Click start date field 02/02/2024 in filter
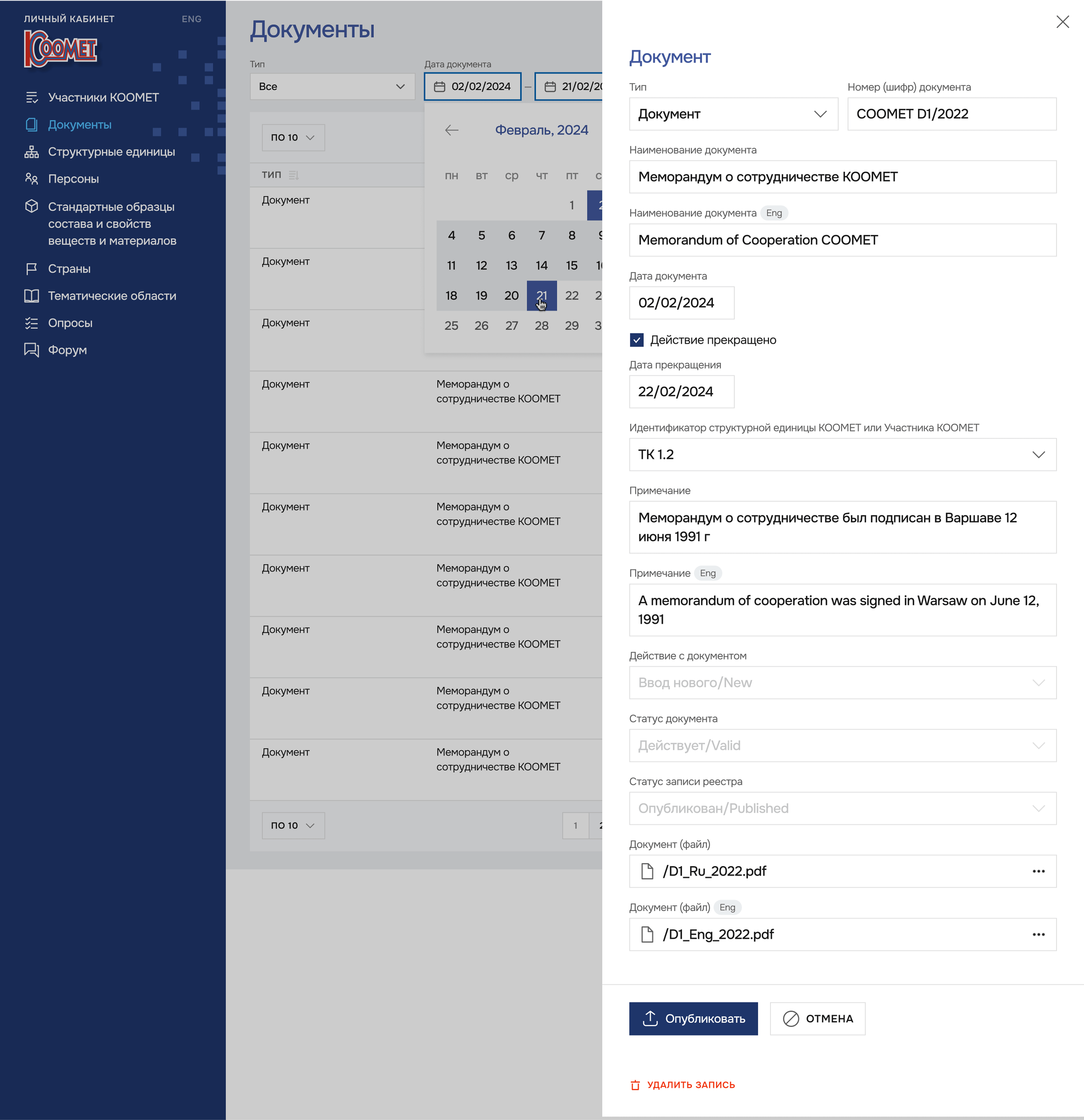Viewport: 1084px width, 1120px height. (473, 86)
